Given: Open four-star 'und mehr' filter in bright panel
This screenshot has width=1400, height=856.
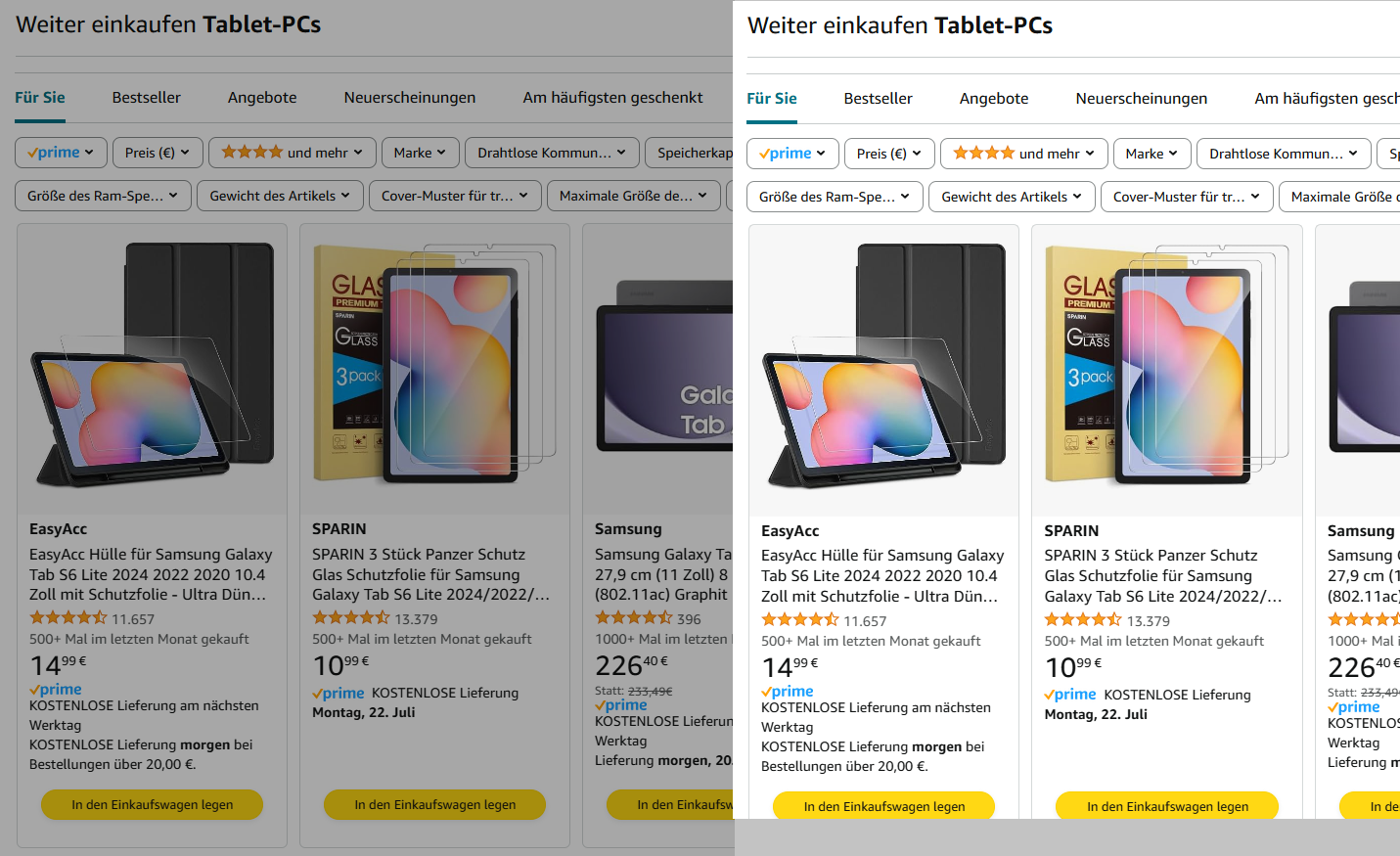Looking at the screenshot, I should coord(1024,154).
